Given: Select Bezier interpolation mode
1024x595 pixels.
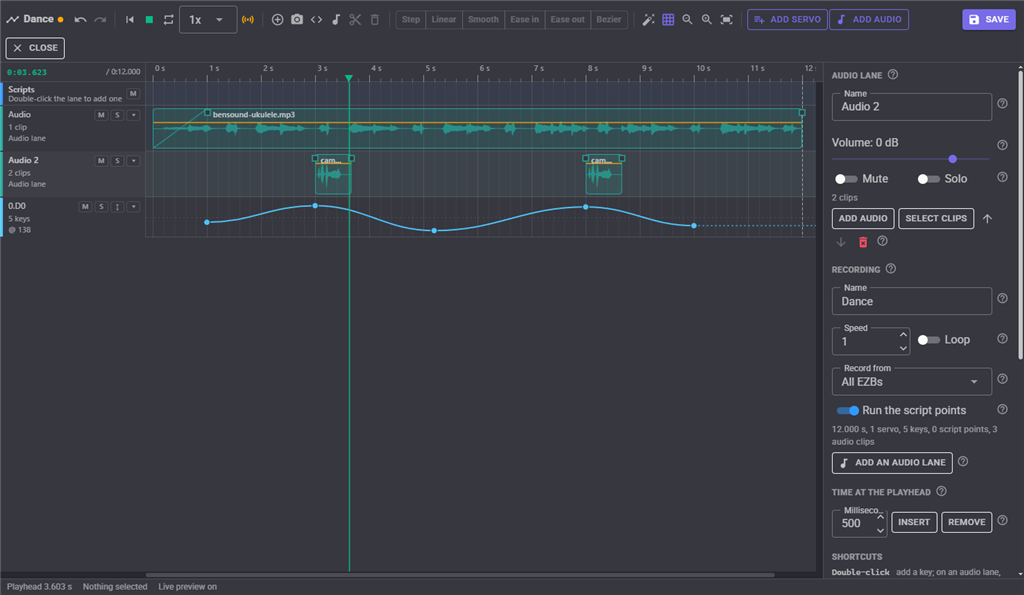Looking at the screenshot, I should click(609, 20).
